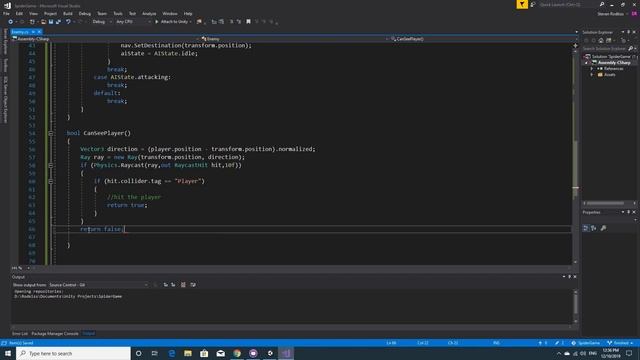Click the git branch in status bar
Viewport: 640px width, 360px height.
coord(620,343)
